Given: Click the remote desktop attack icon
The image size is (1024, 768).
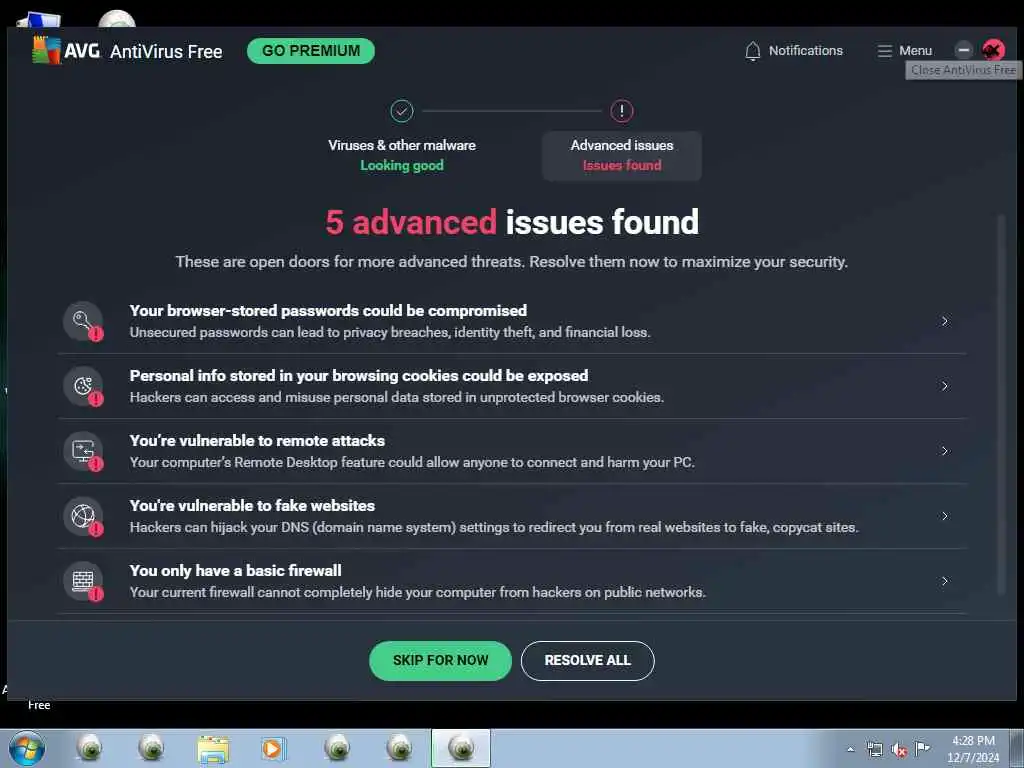Looking at the screenshot, I should pos(83,451).
